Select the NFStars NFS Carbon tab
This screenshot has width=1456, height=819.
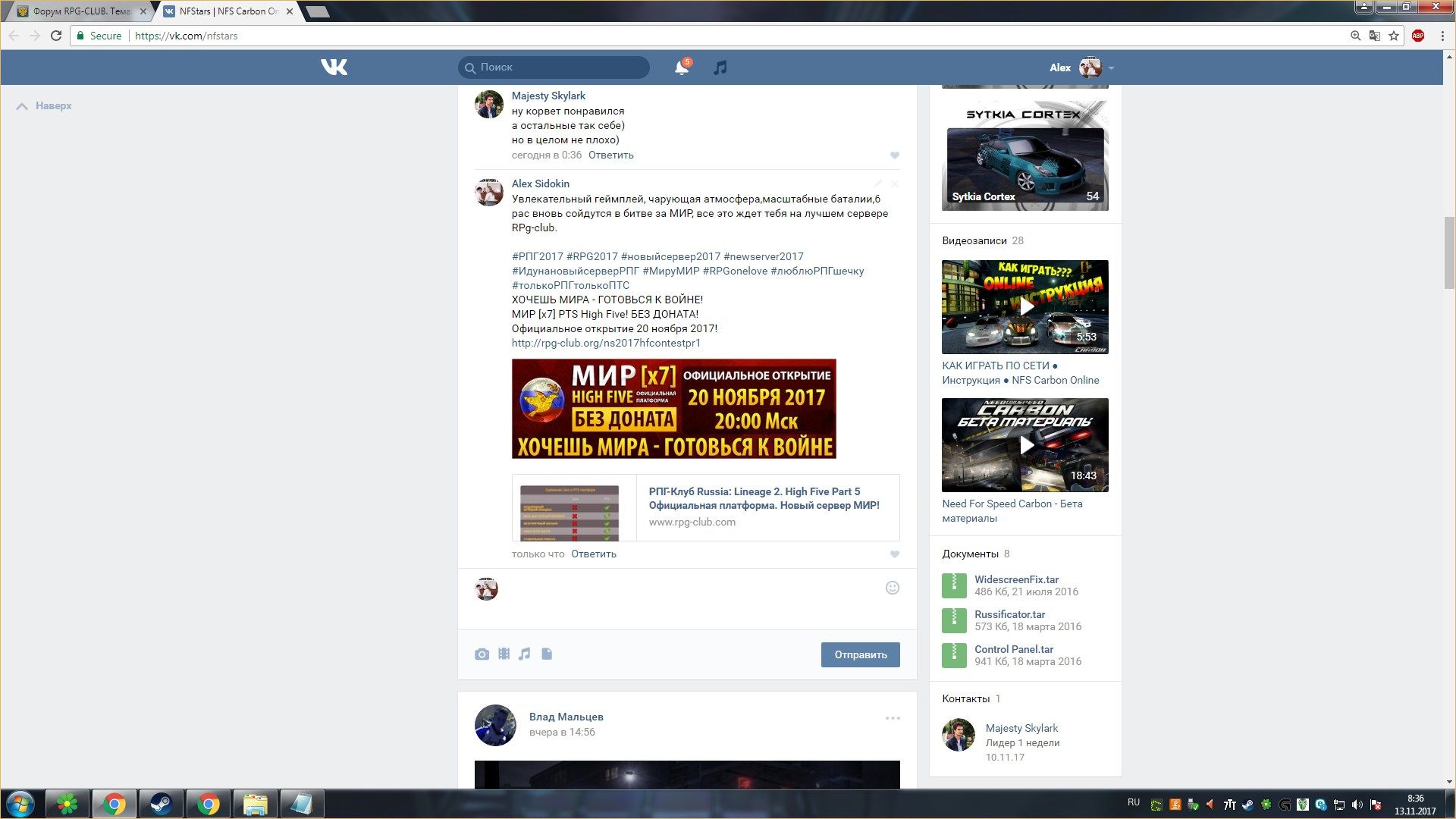click(227, 11)
